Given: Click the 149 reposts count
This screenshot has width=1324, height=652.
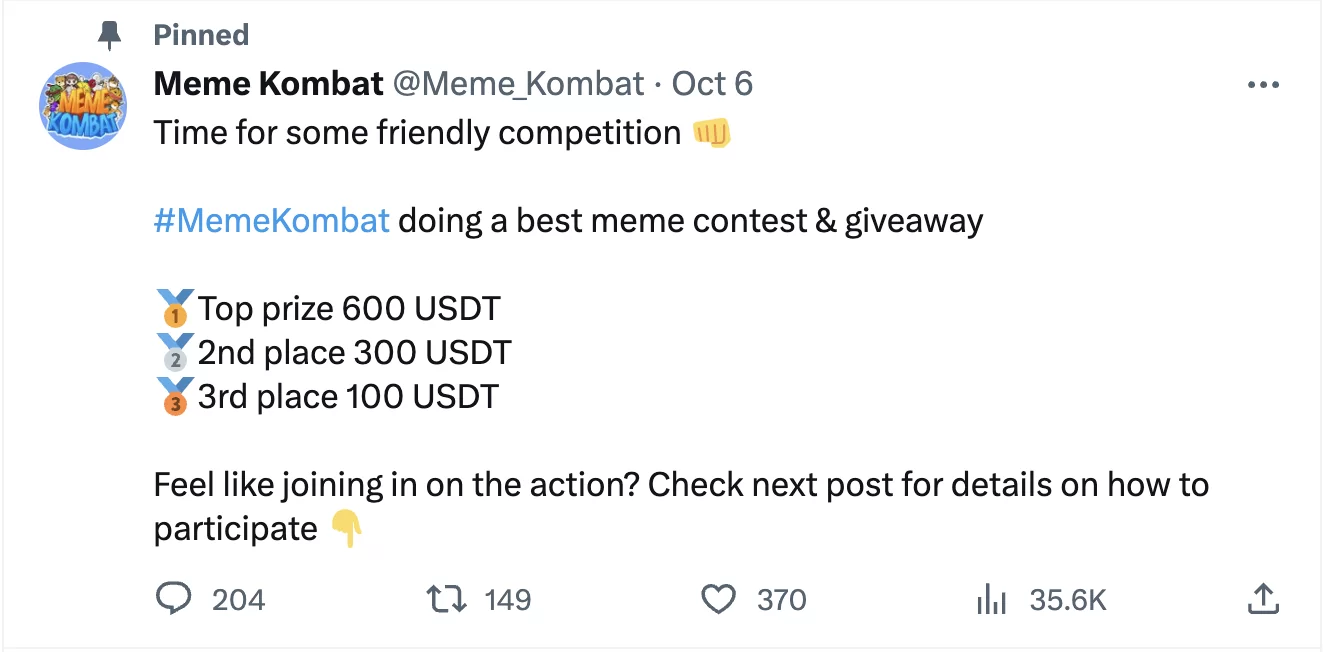Looking at the screenshot, I should pyautogui.click(x=508, y=600).
